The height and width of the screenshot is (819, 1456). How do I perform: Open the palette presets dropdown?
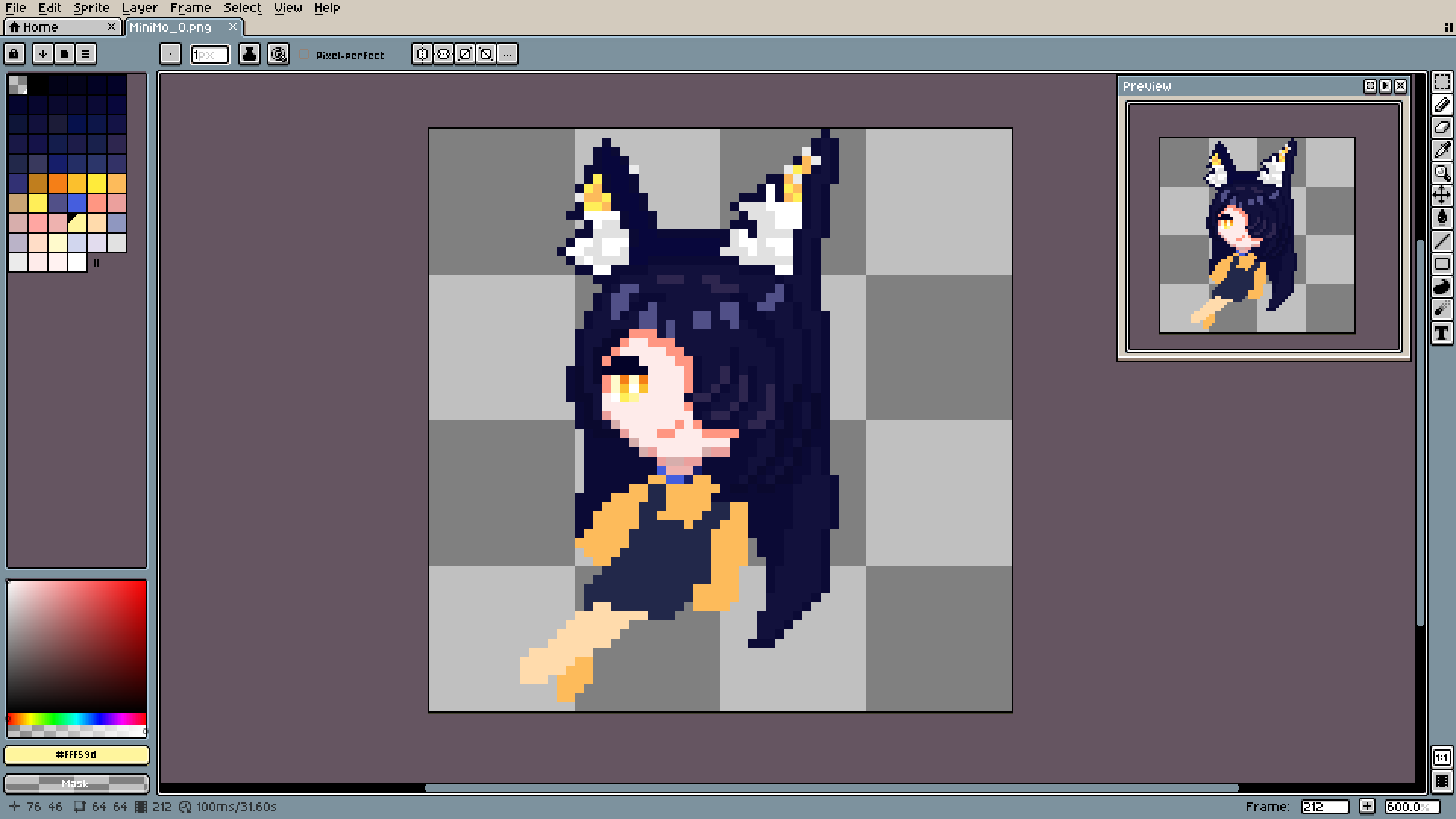(43, 54)
